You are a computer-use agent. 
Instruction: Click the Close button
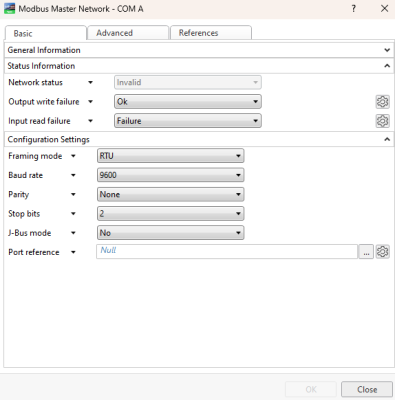(367, 389)
